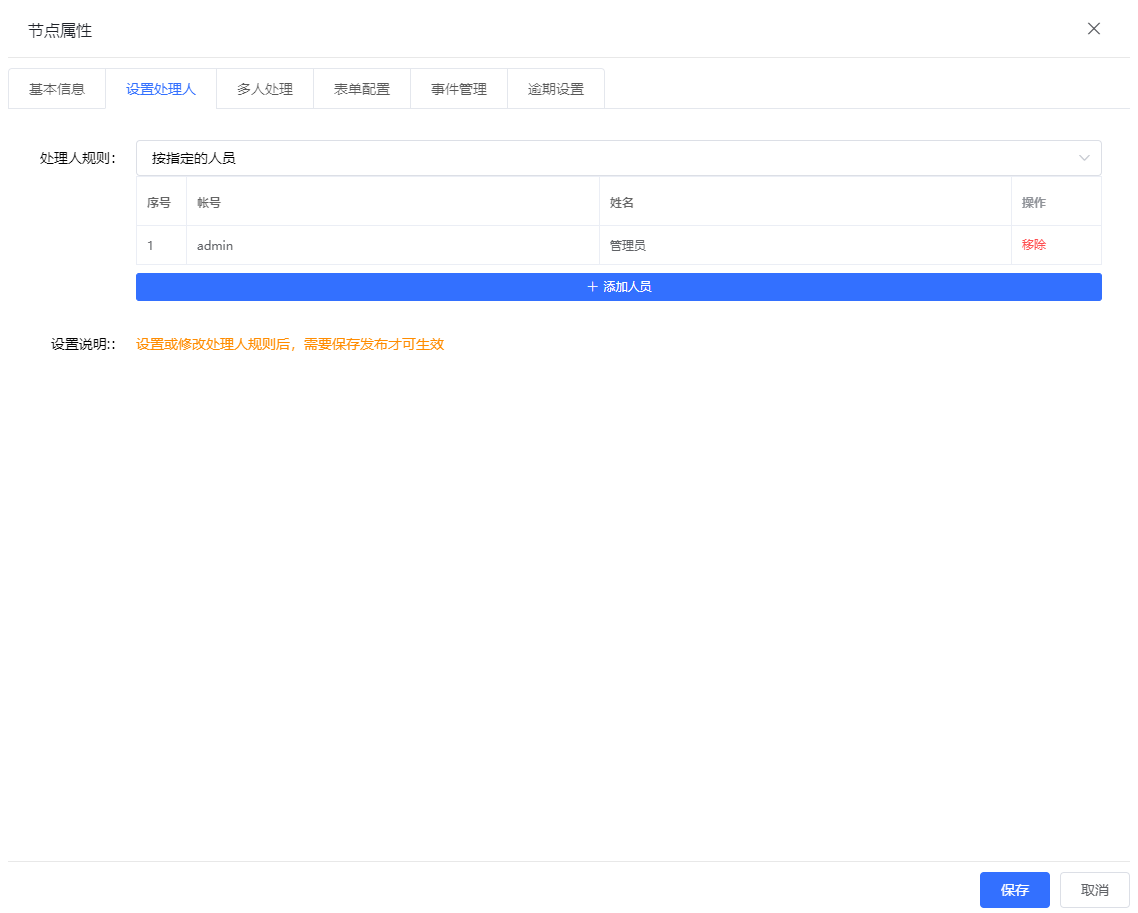
Task: Click the orange 设置说明 notice text
Action: tap(290, 344)
